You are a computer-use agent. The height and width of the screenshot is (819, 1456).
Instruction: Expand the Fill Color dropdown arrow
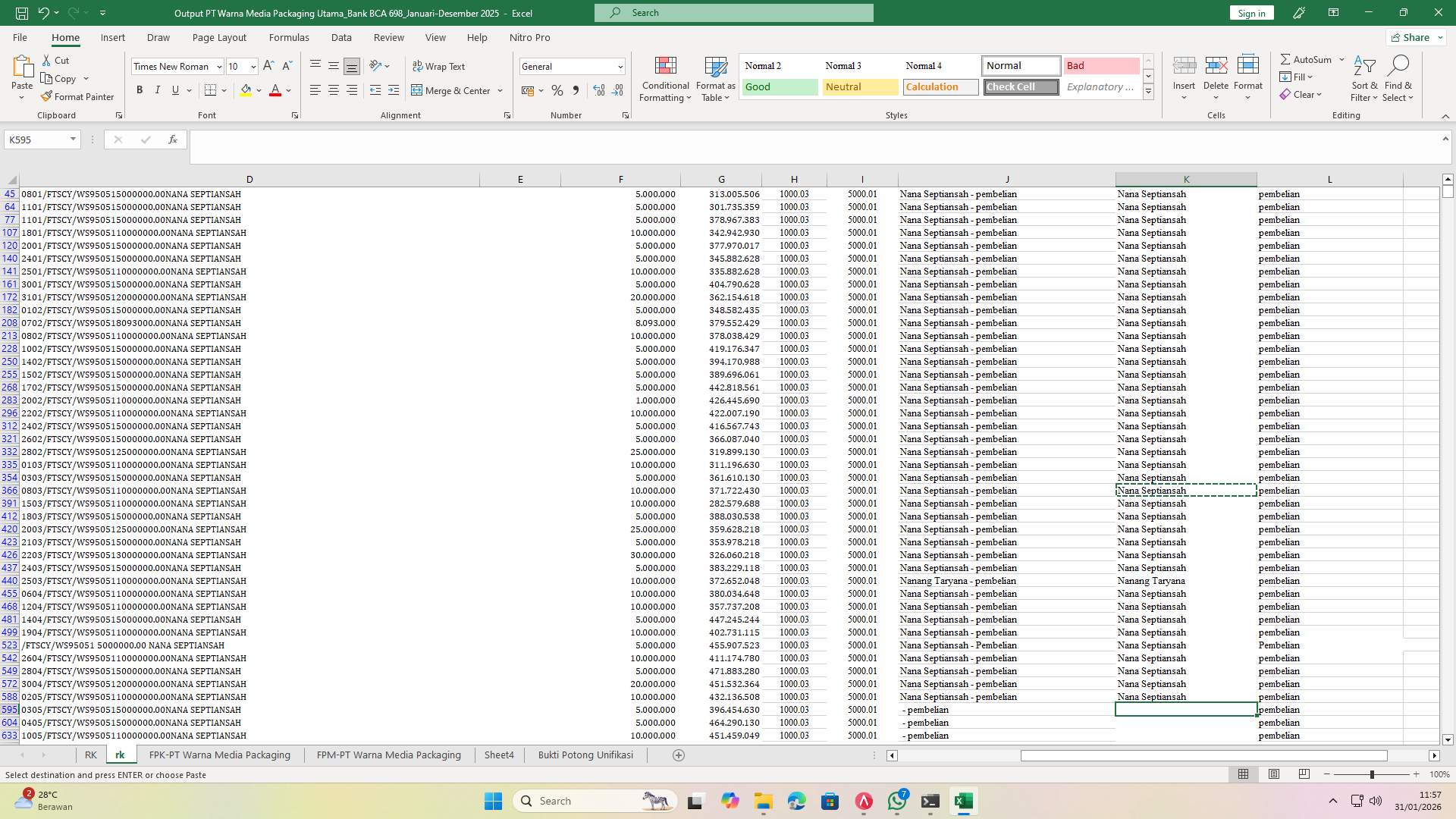coord(258,90)
